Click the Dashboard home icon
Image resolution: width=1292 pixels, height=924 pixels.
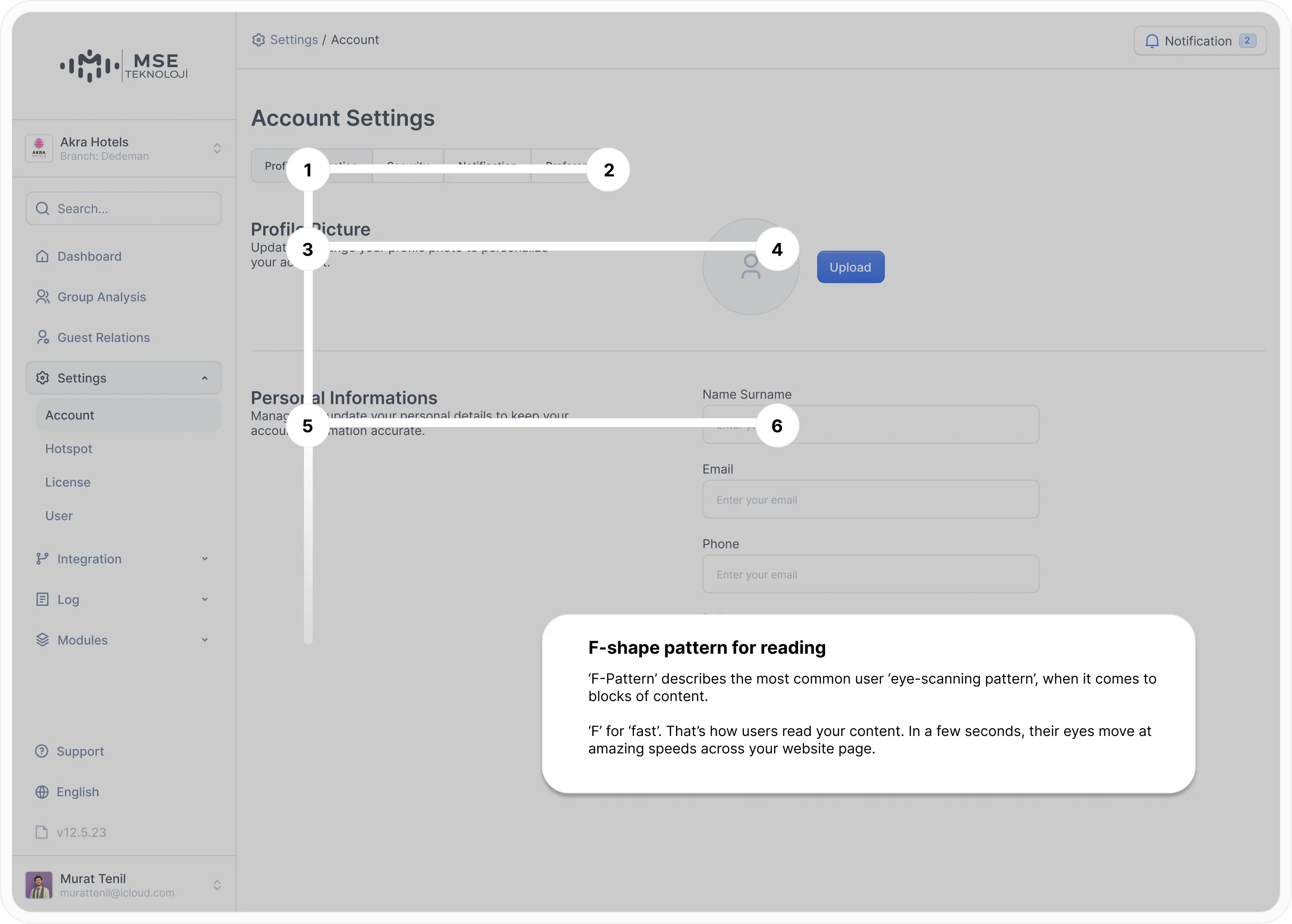coord(42,257)
